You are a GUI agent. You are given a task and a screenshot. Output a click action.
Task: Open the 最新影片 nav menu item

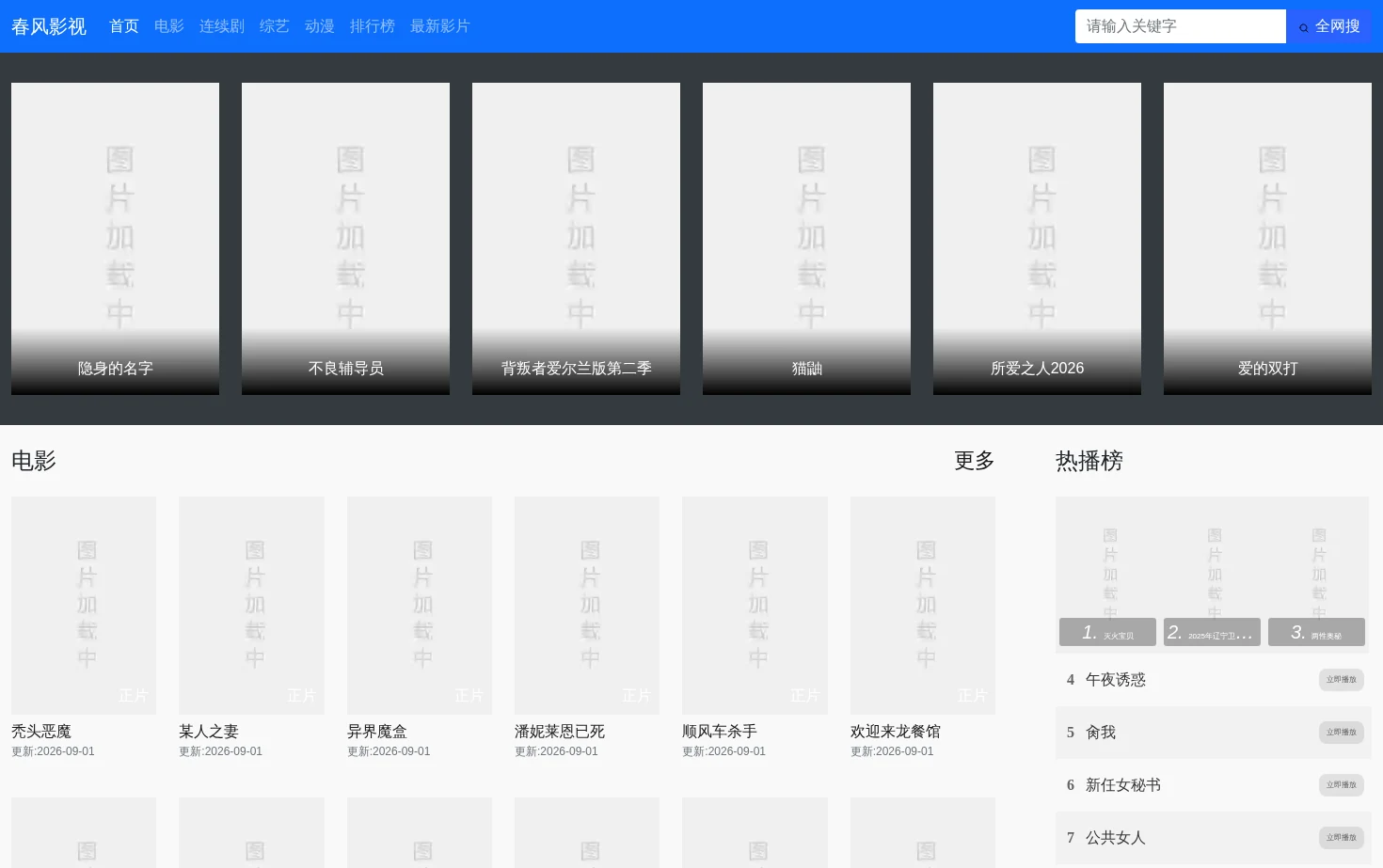point(440,26)
